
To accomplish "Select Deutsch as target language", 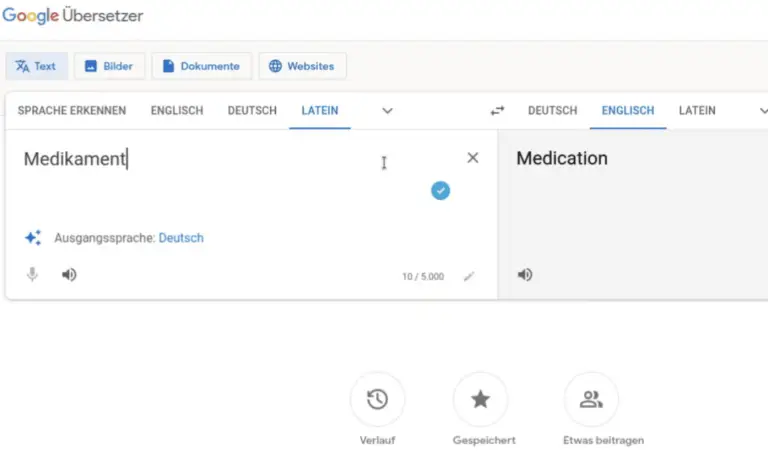I will coord(552,111).
